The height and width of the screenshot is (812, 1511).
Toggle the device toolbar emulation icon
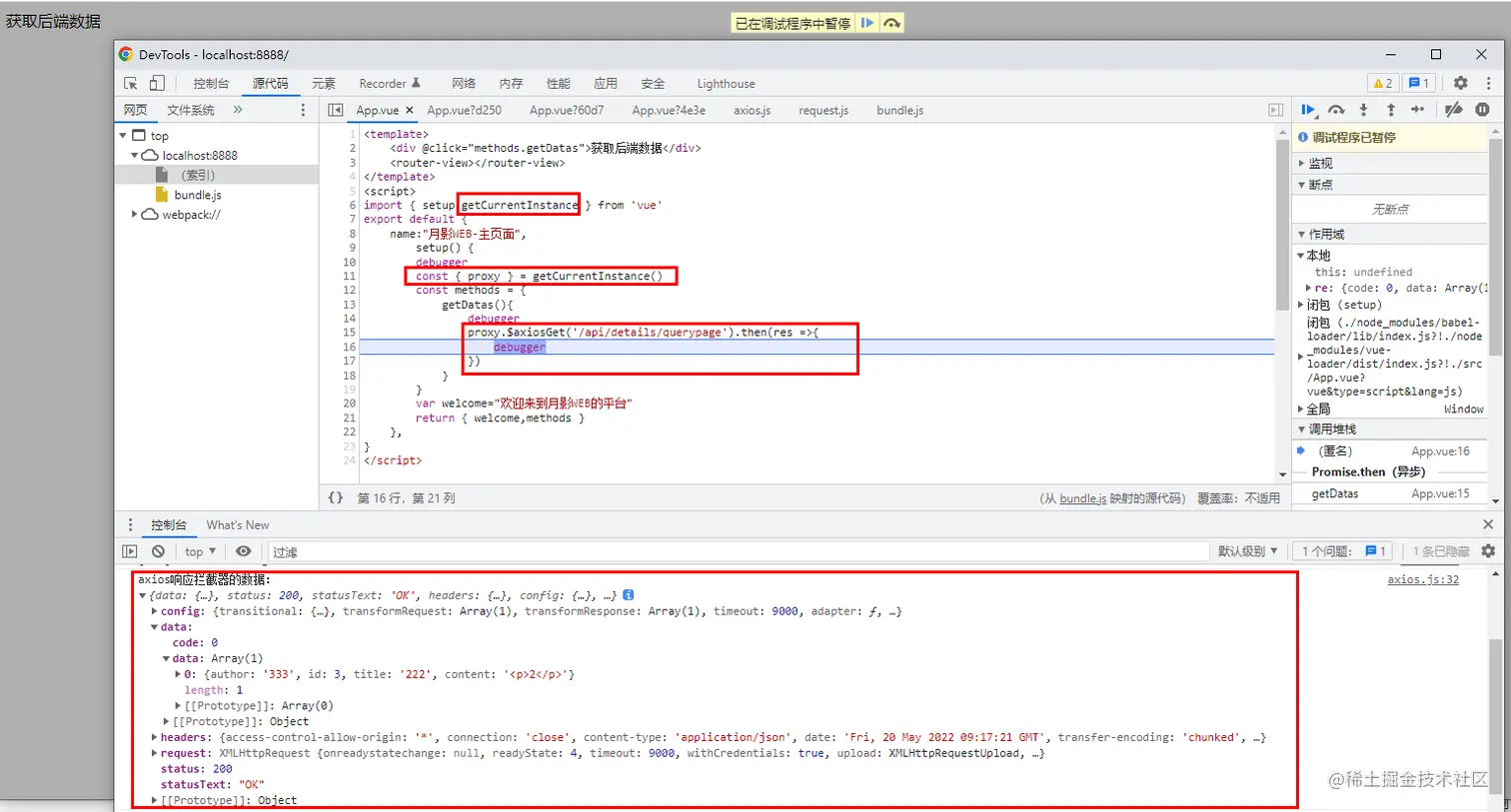click(157, 83)
